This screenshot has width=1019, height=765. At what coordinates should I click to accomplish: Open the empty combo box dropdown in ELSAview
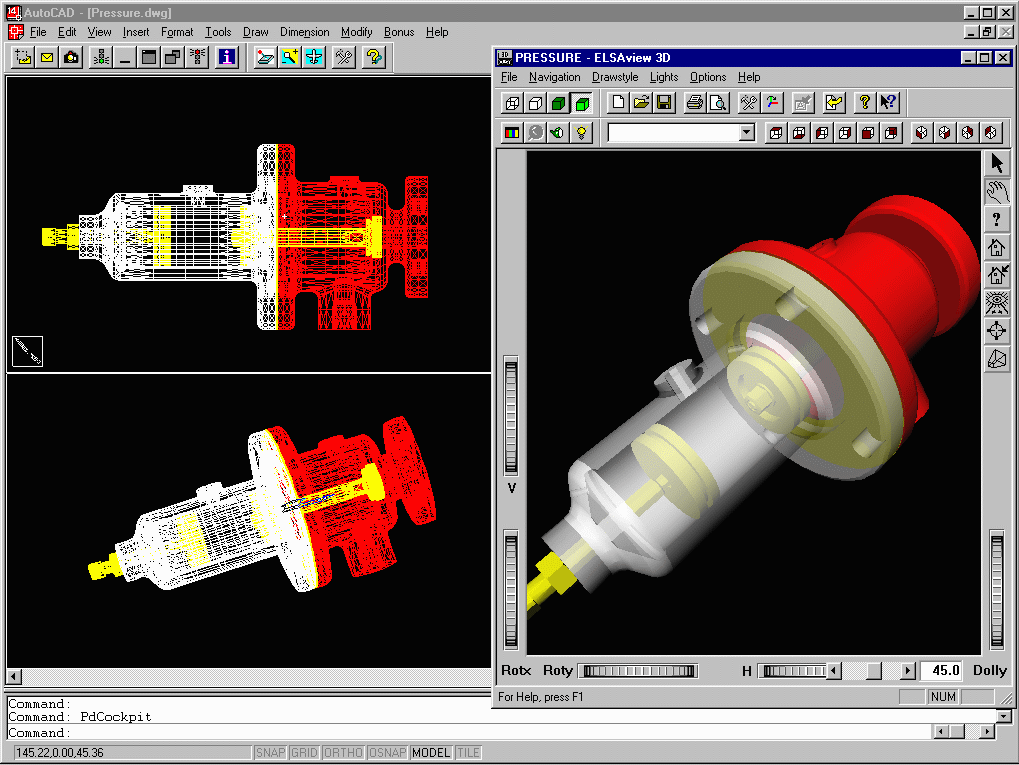[x=746, y=132]
